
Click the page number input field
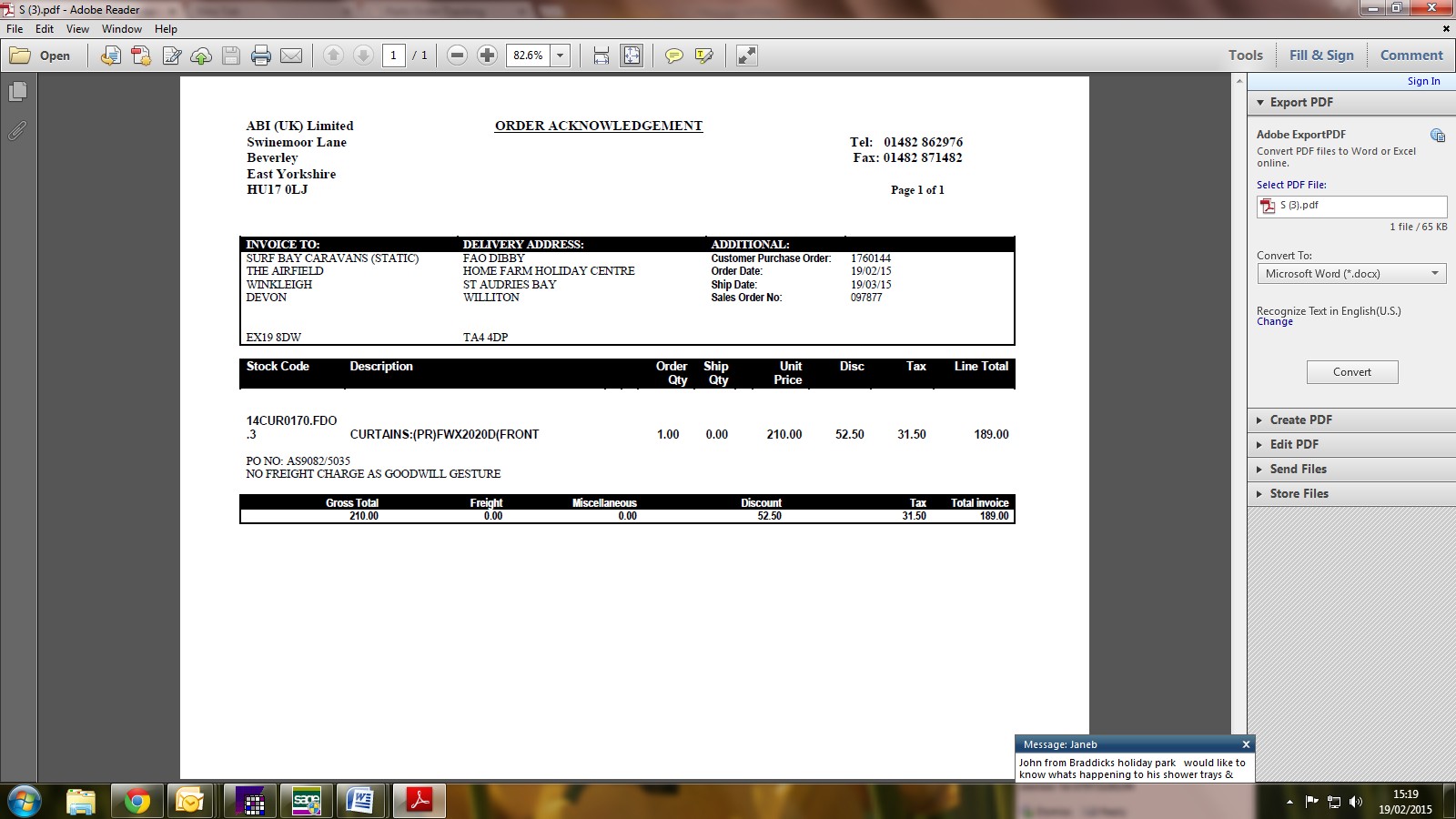(393, 56)
